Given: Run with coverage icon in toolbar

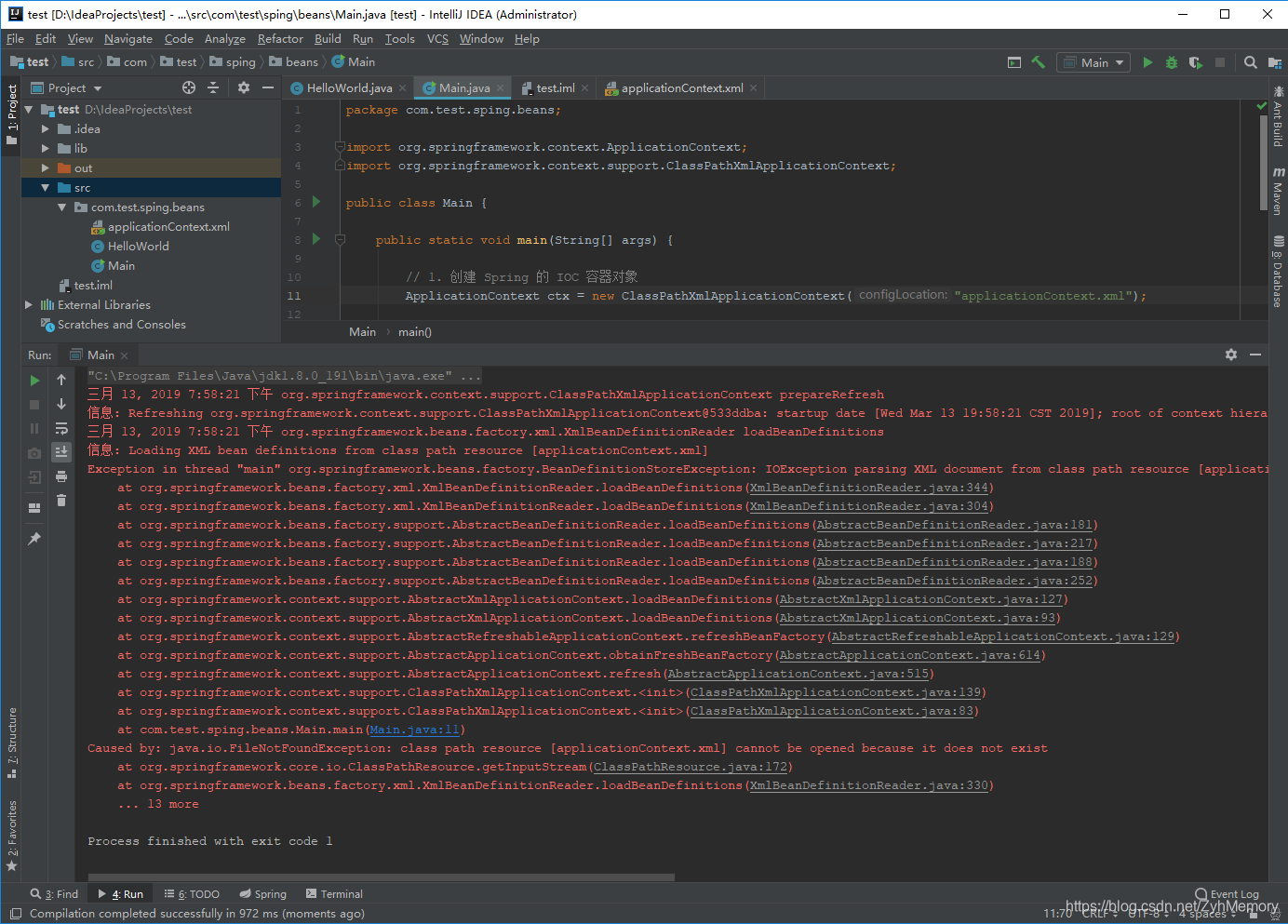Looking at the screenshot, I should pos(1196,62).
